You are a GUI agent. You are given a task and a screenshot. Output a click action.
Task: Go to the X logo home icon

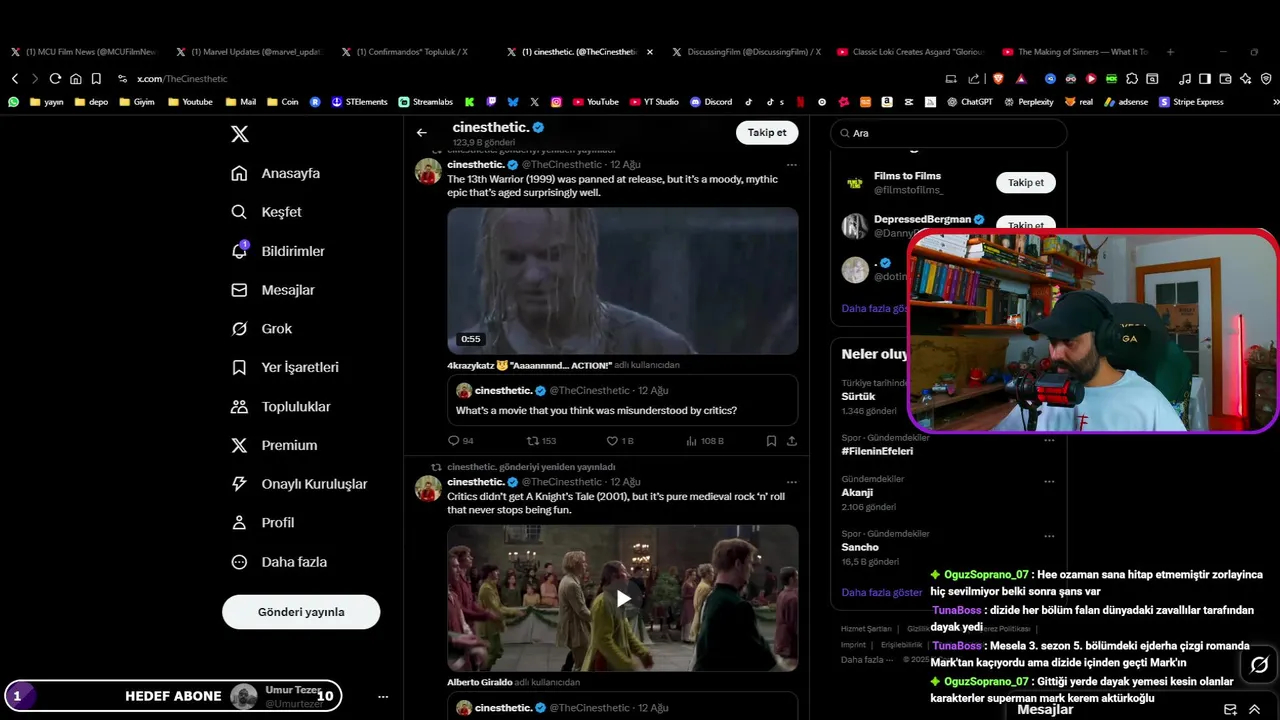click(x=239, y=134)
